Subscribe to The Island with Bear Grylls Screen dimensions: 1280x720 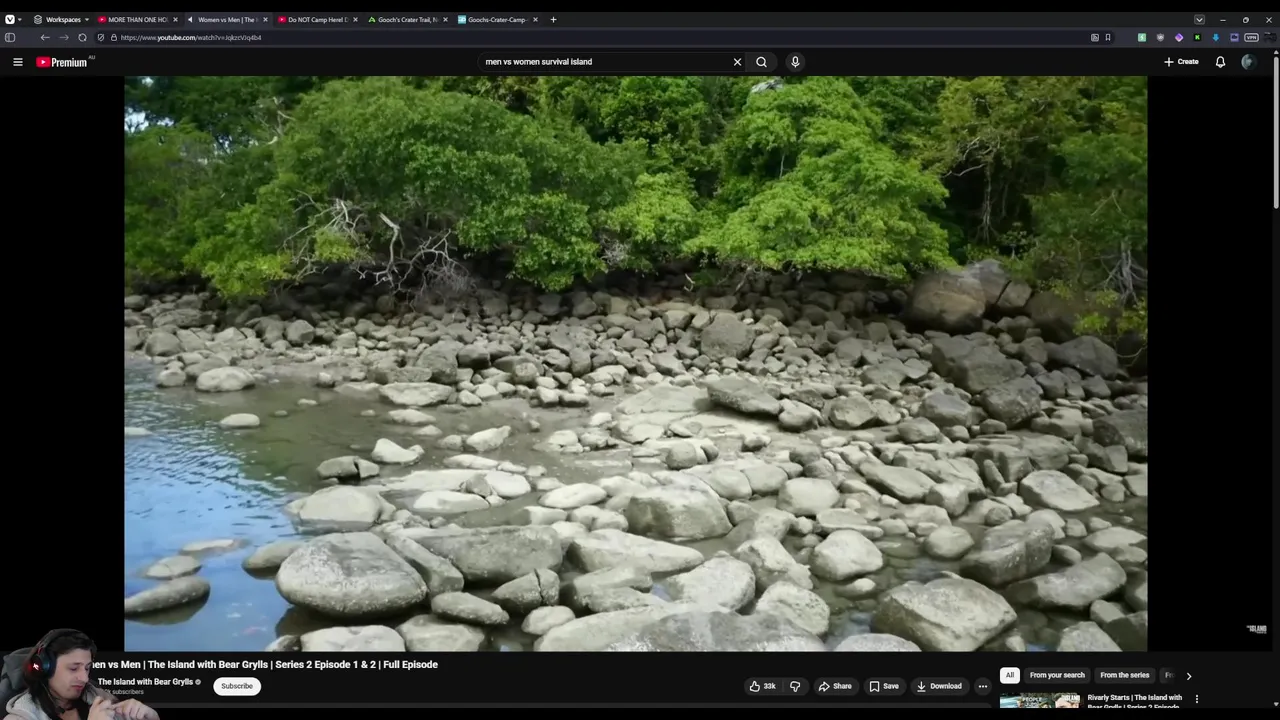[x=237, y=686]
